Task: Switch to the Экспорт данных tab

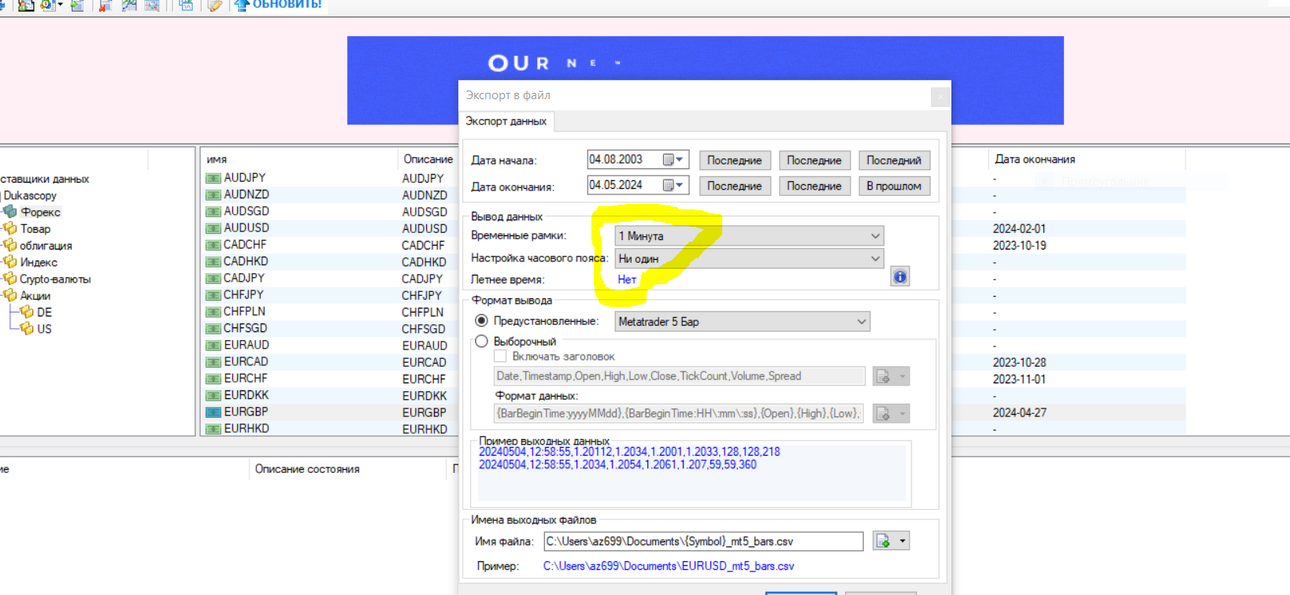Action: coord(506,121)
